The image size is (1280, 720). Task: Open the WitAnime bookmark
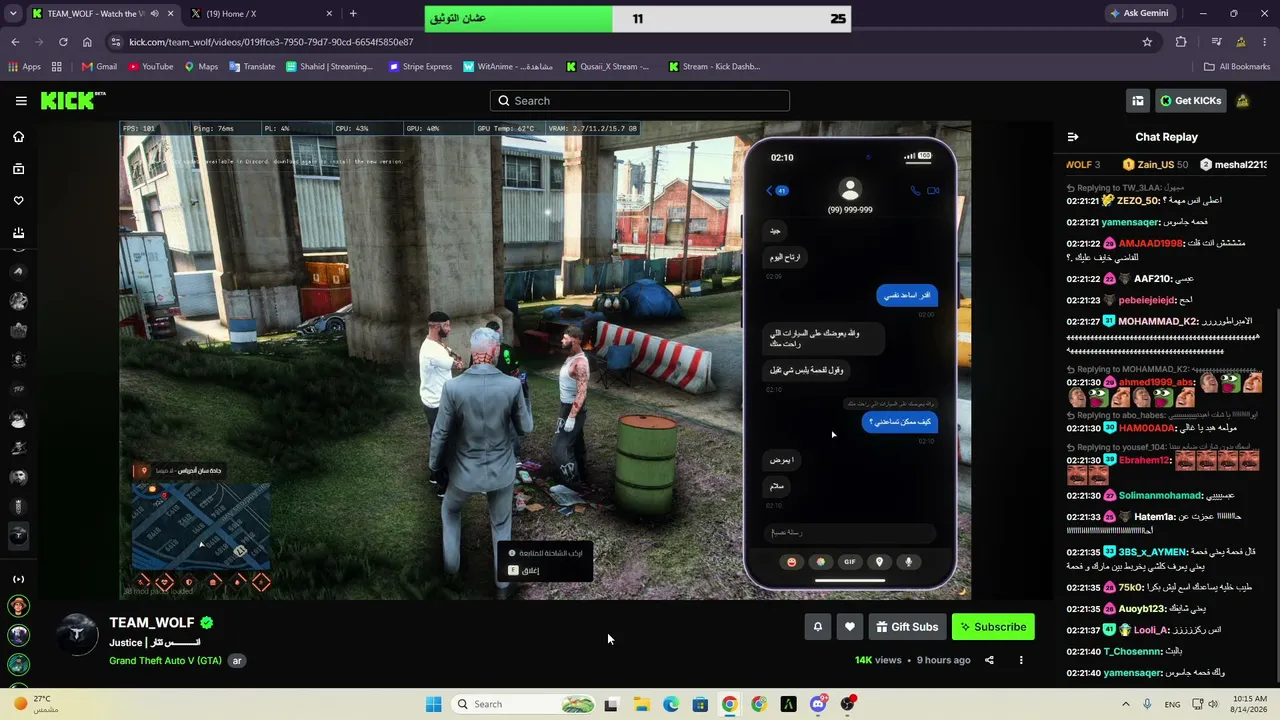click(x=508, y=67)
